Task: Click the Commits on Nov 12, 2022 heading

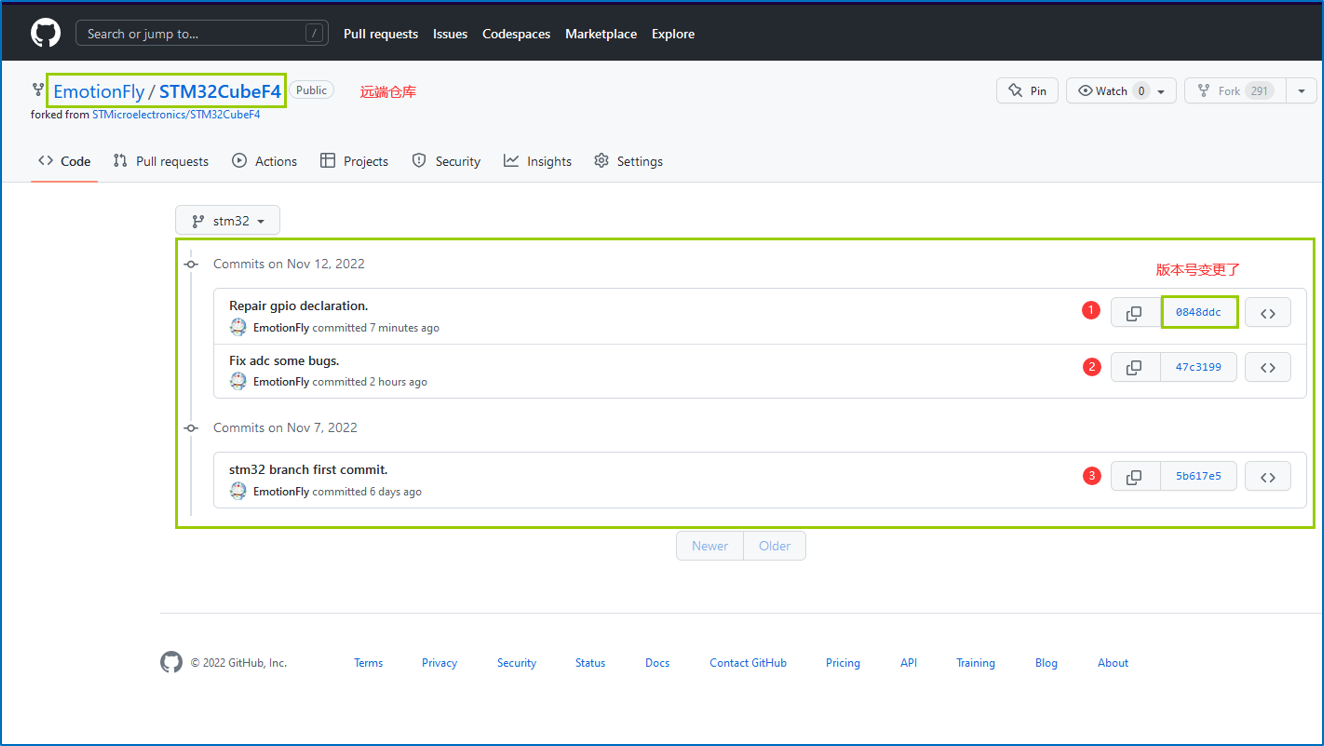Action: click(x=289, y=264)
